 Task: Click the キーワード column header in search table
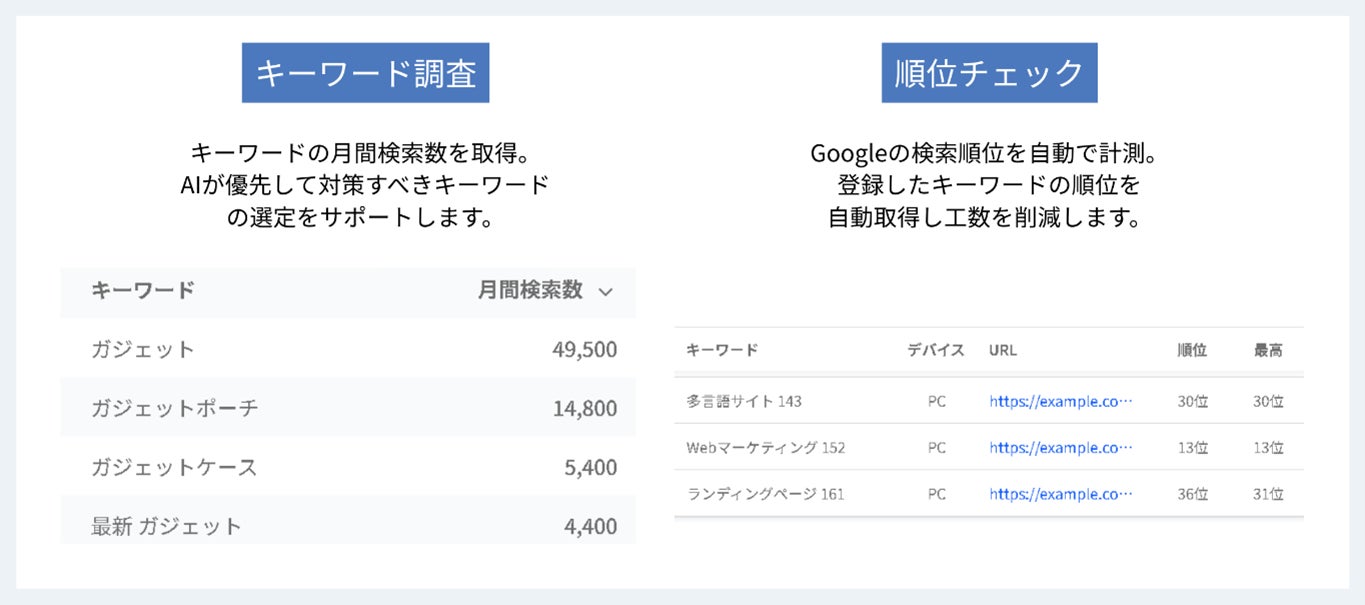[143, 291]
